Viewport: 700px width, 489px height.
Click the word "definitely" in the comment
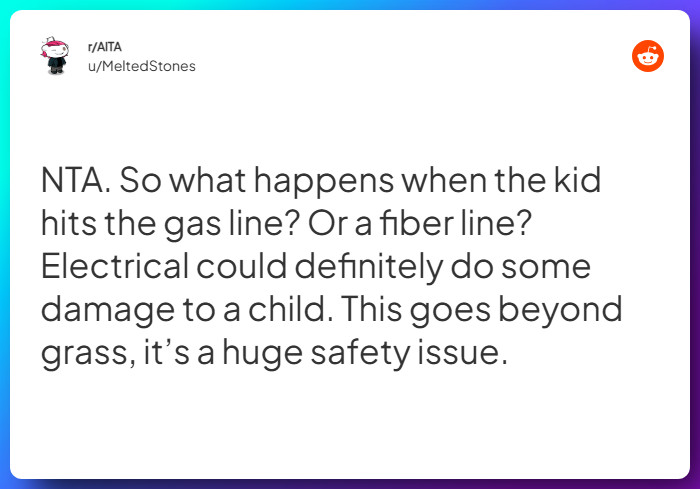369,268
